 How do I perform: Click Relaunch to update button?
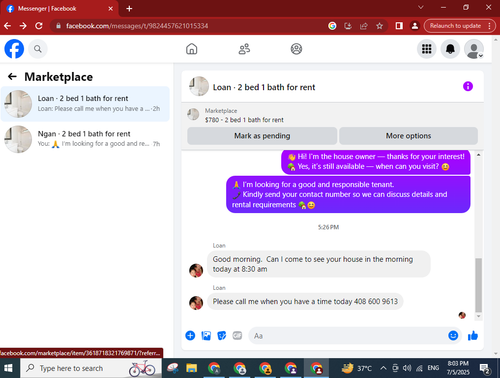click(x=455, y=26)
